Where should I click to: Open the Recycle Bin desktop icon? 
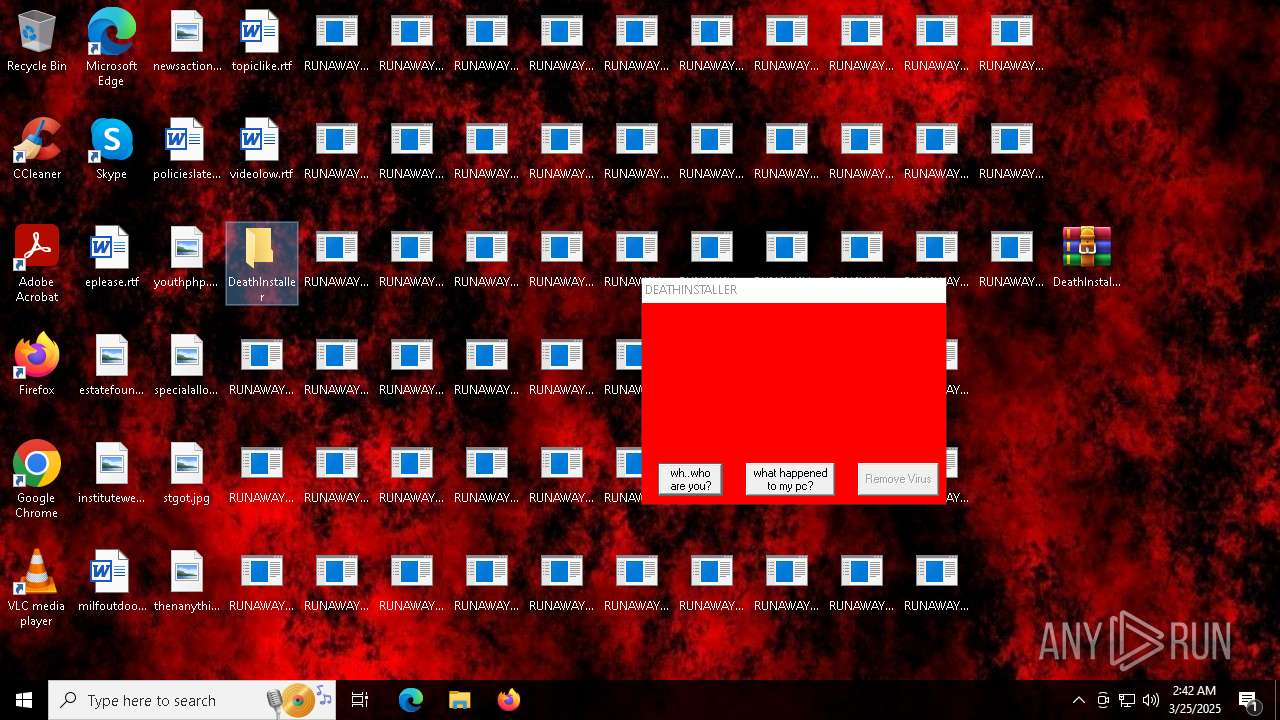point(37,42)
